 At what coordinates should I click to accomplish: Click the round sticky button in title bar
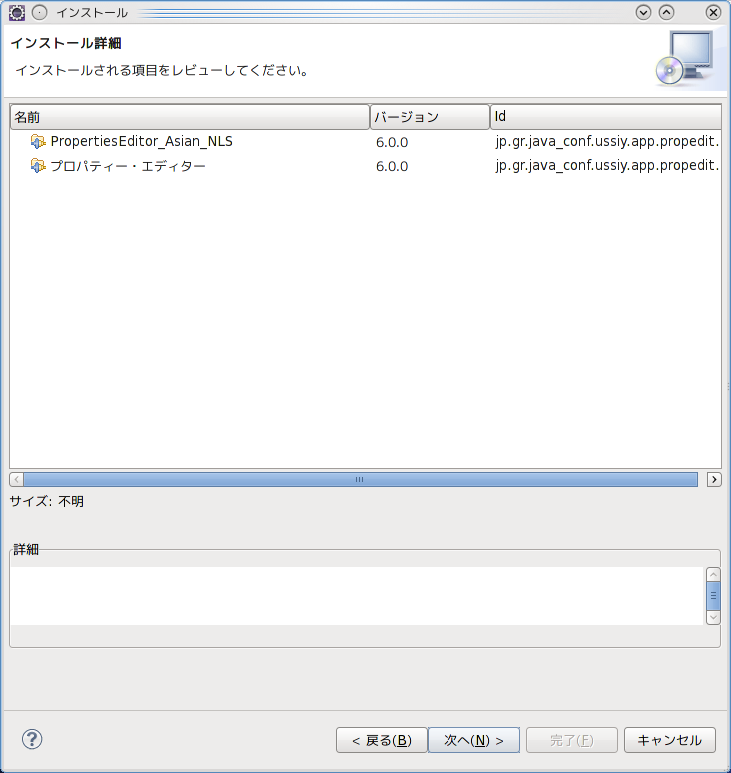click(x=39, y=12)
